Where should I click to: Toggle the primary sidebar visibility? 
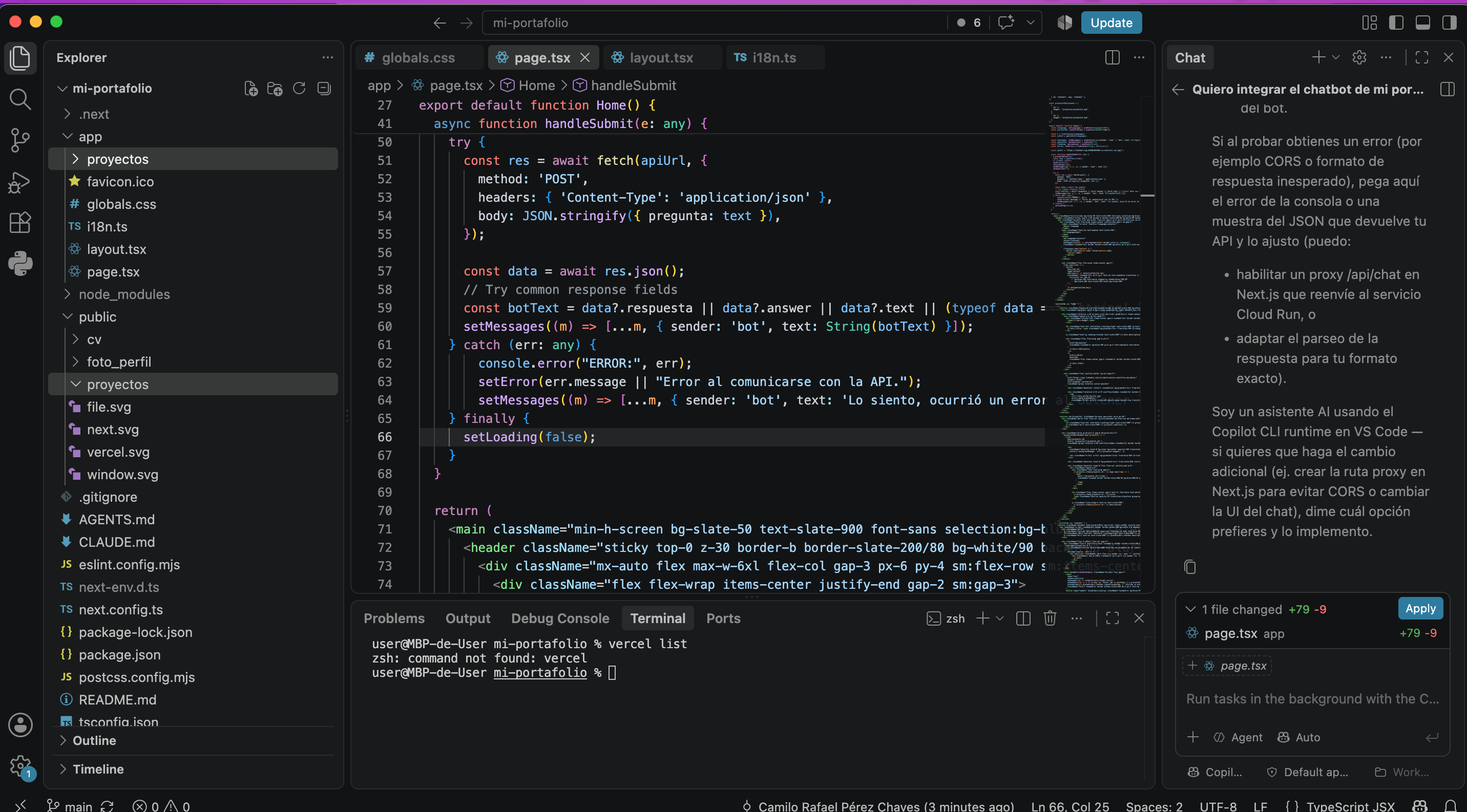[1396, 23]
